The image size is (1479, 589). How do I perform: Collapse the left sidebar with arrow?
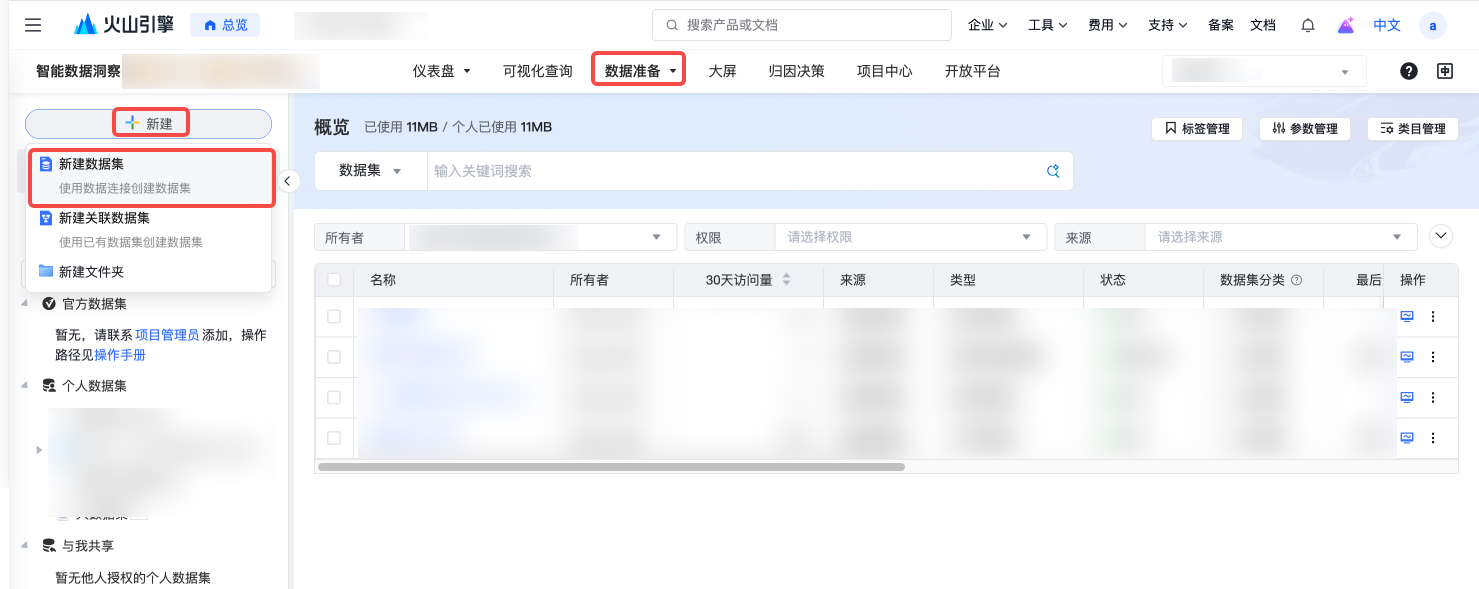pos(287,181)
